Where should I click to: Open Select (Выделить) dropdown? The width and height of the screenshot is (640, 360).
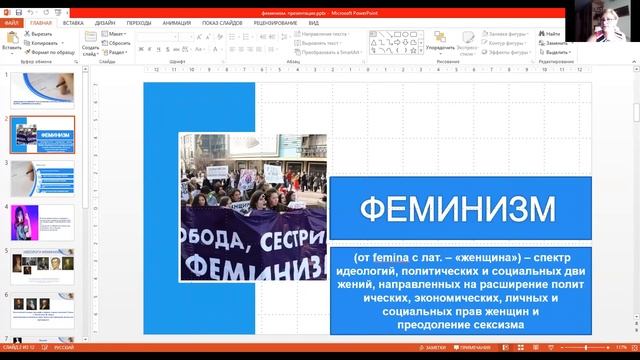555,52
